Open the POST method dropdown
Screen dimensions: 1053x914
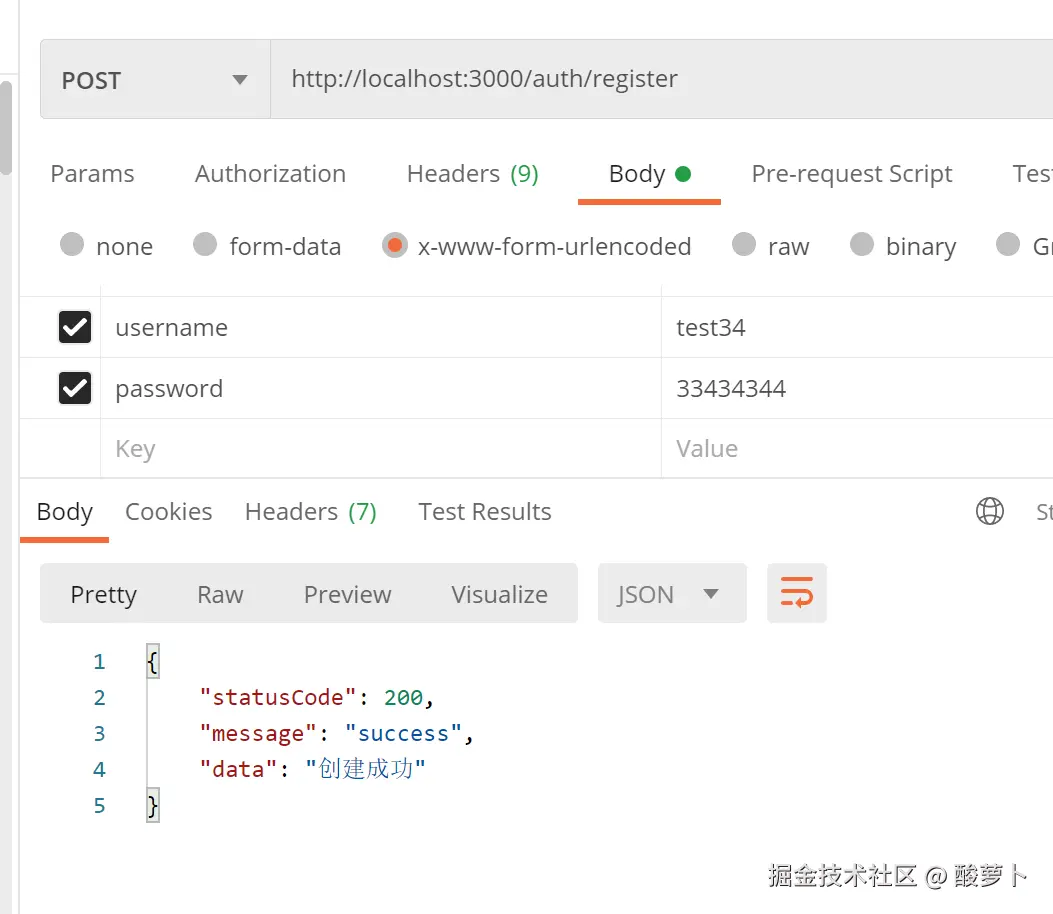(155, 80)
